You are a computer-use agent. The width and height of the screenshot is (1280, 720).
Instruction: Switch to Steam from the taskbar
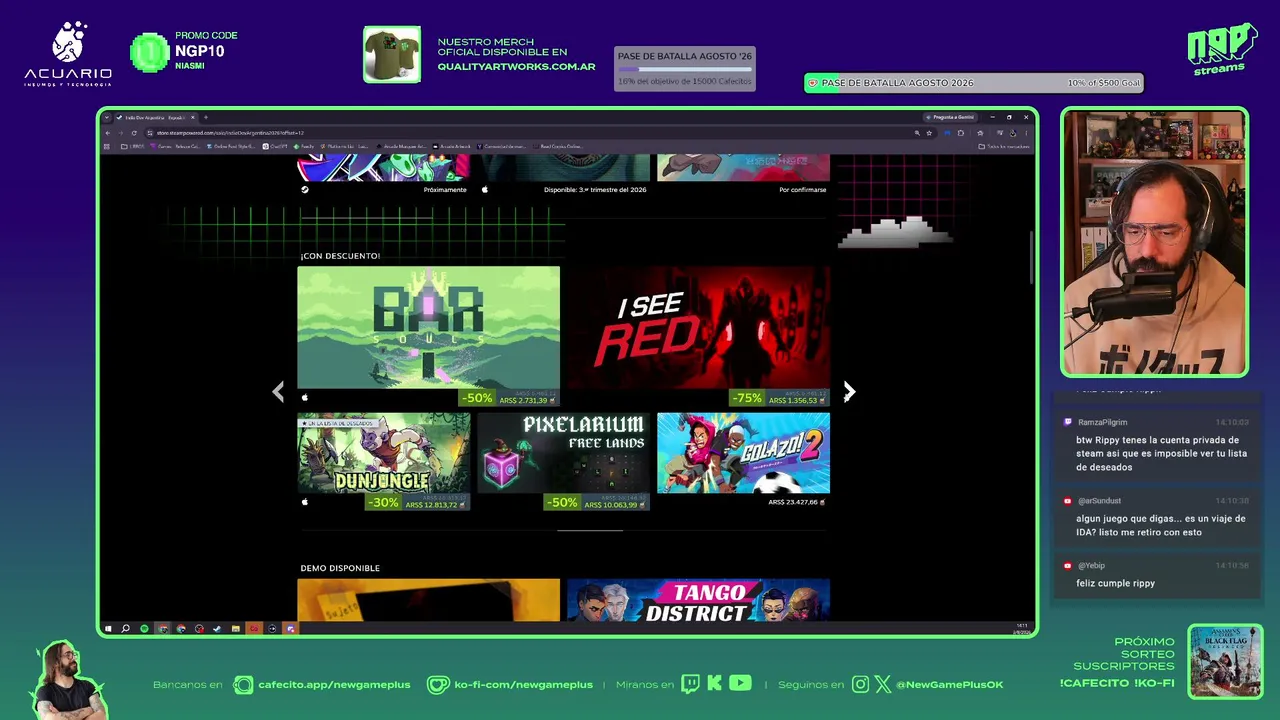point(217,629)
